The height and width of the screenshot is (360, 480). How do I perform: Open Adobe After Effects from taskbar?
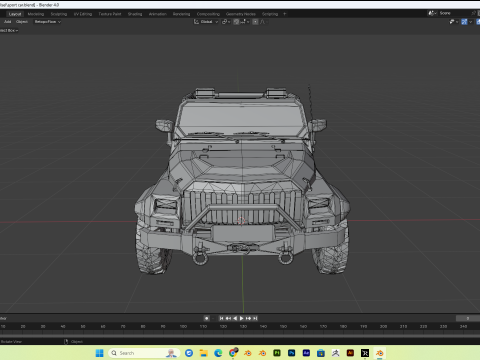click(306, 353)
